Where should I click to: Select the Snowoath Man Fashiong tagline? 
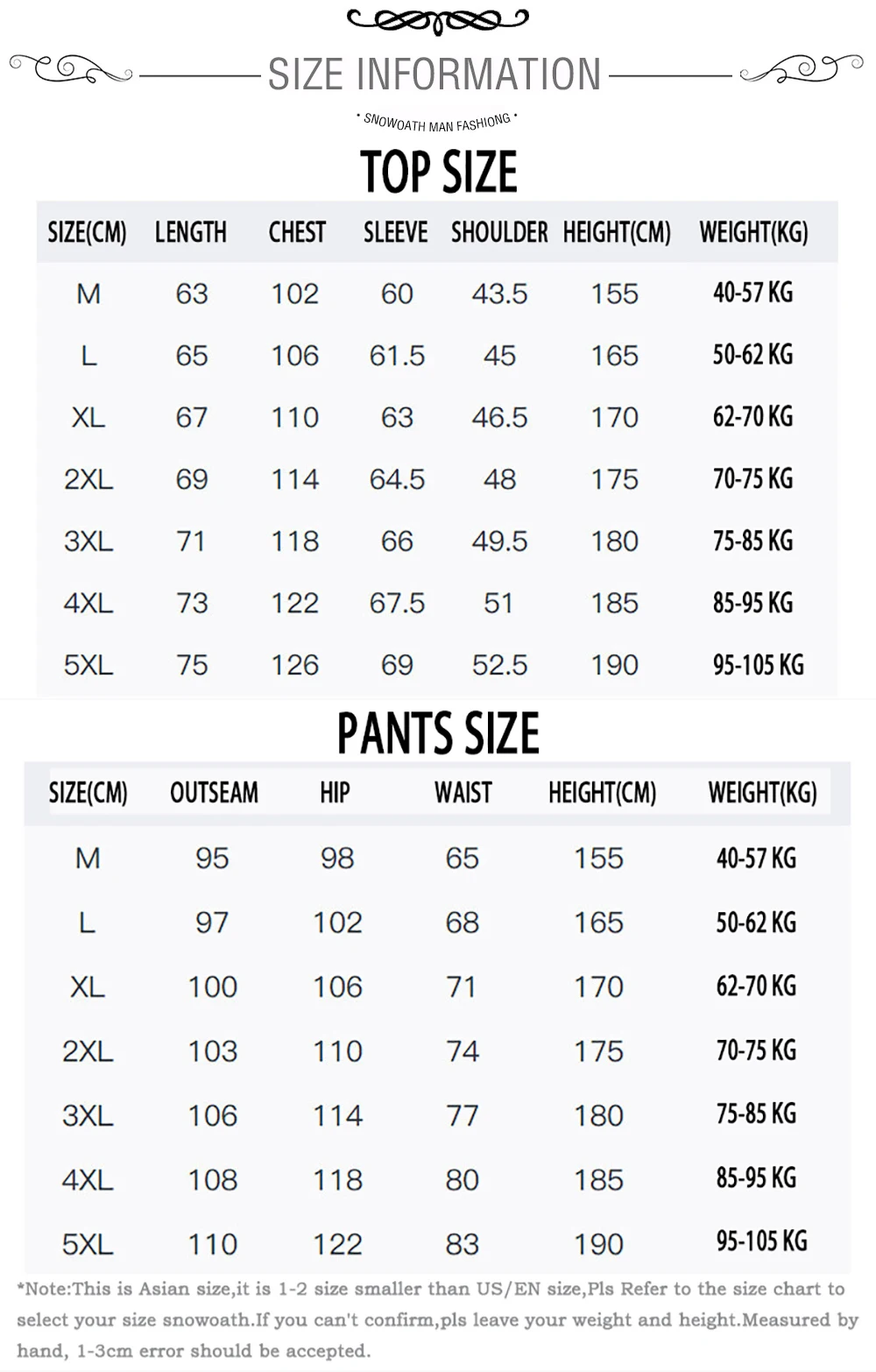[437, 122]
